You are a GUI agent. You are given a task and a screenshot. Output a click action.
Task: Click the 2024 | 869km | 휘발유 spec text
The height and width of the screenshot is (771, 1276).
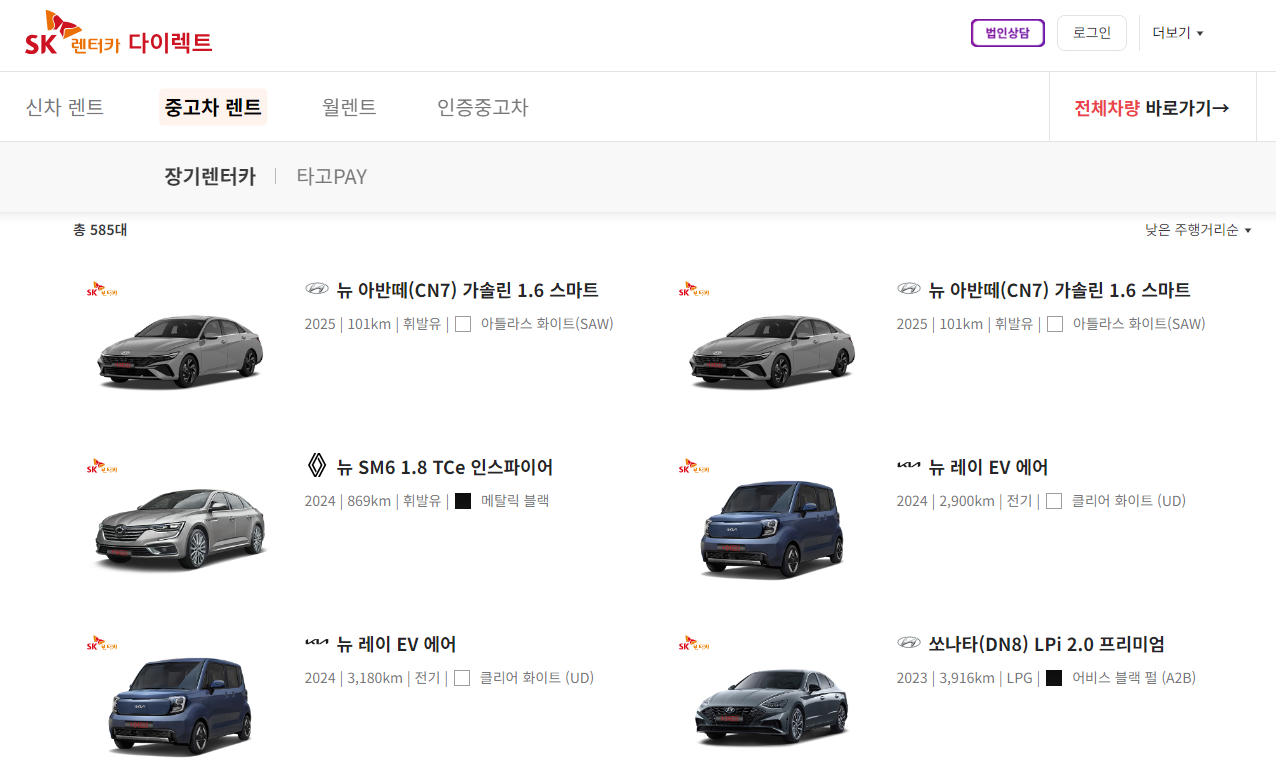[x=372, y=501]
